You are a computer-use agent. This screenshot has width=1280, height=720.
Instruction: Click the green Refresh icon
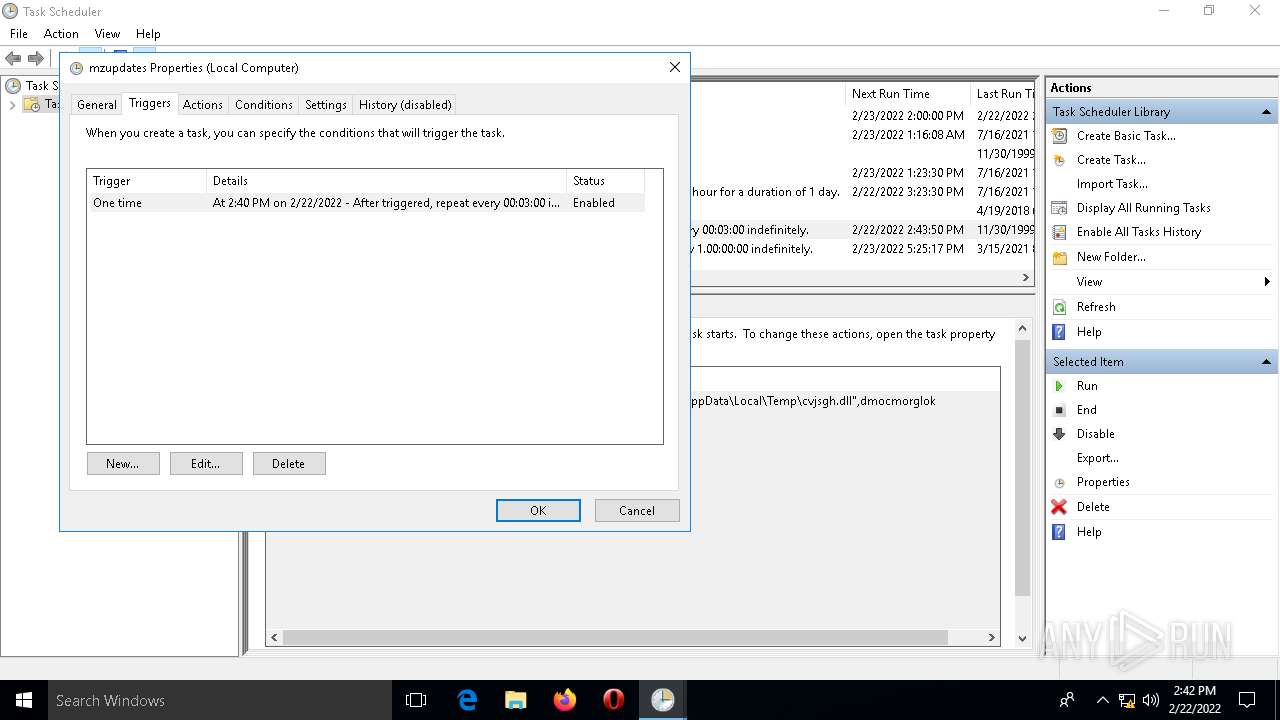(1059, 307)
